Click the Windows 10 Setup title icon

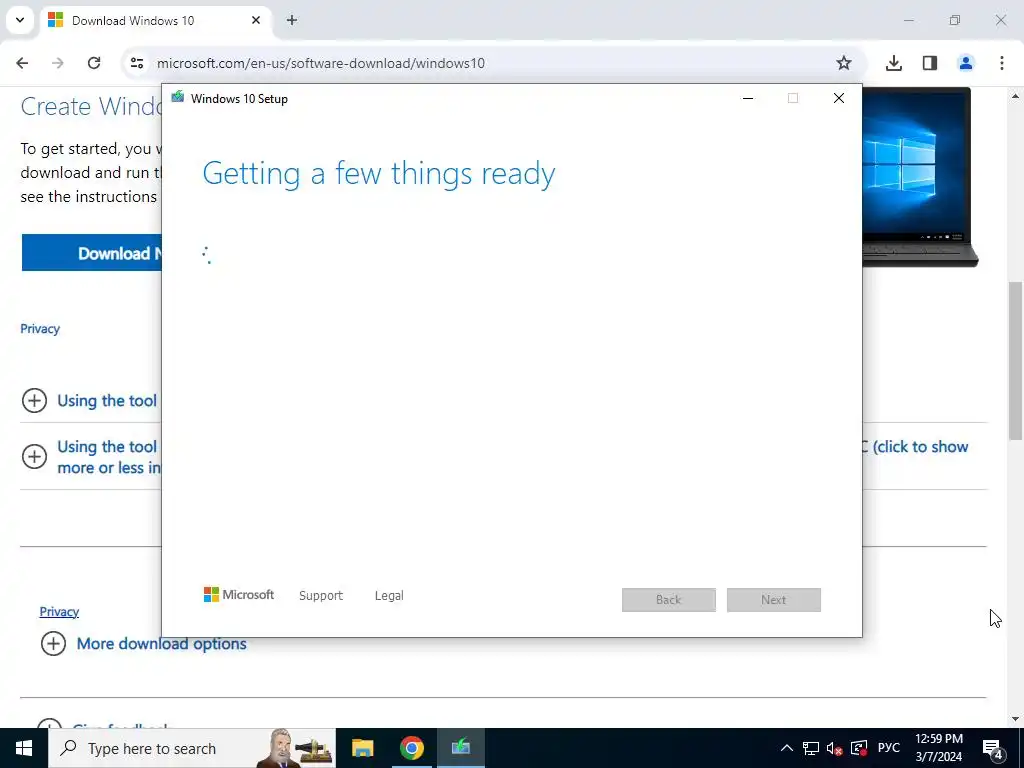[178, 98]
